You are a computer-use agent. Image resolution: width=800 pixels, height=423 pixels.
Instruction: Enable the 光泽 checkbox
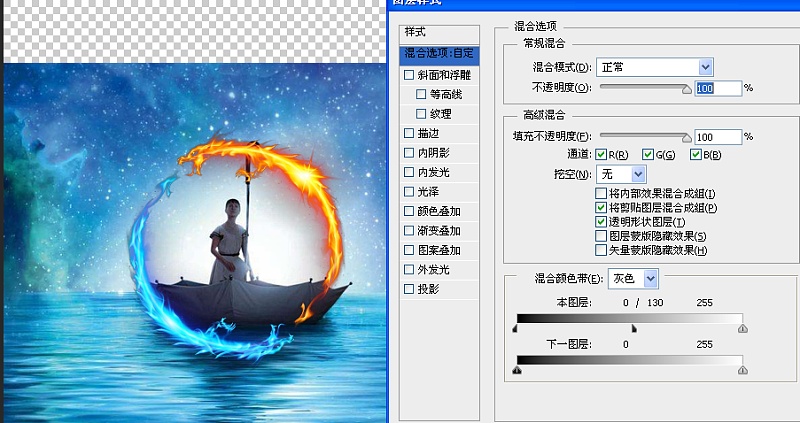coord(409,192)
